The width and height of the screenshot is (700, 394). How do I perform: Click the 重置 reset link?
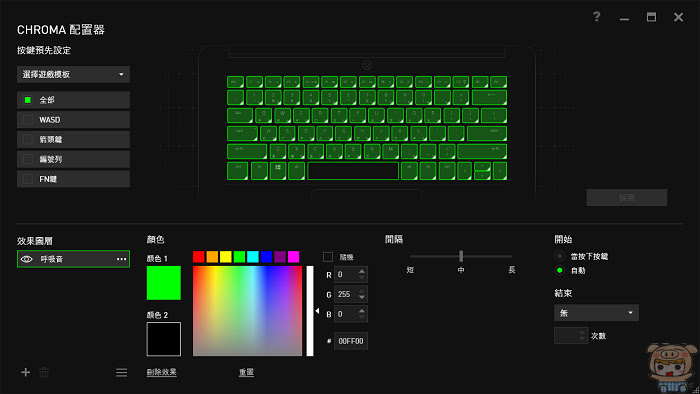tap(246, 372)
